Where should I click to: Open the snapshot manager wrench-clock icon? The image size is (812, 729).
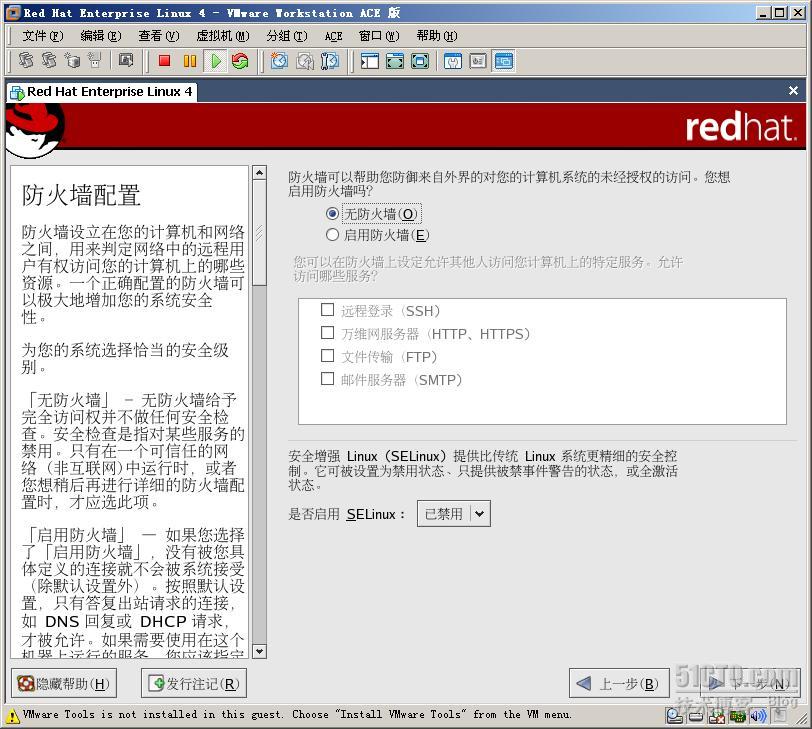coord(330,61)
